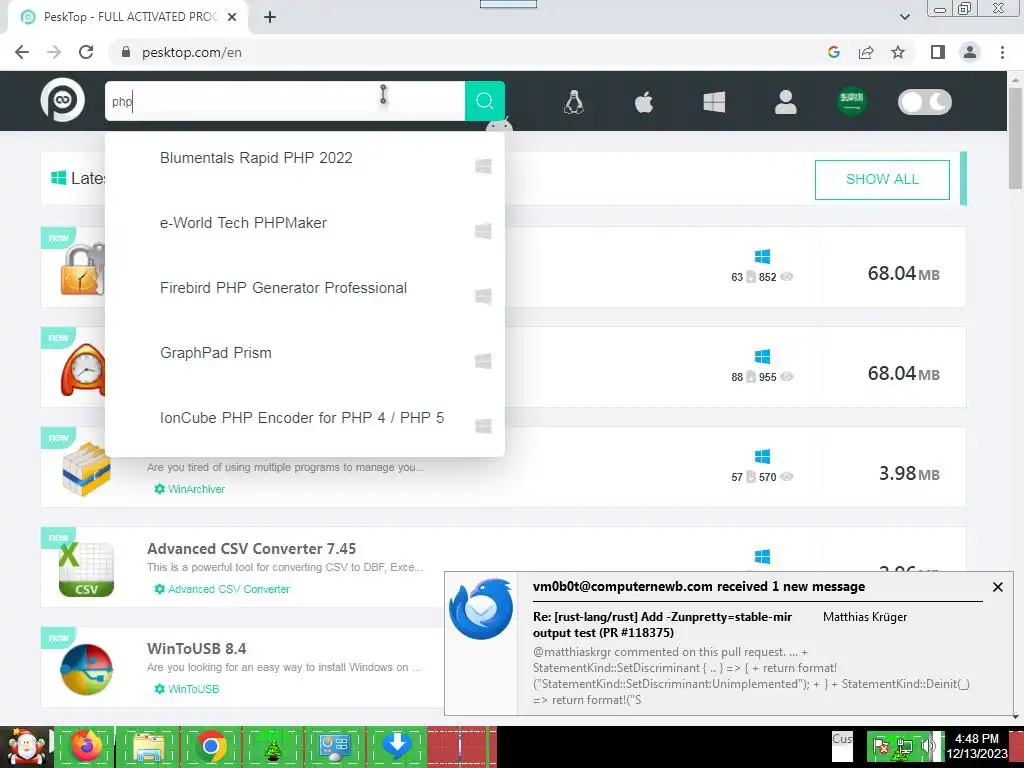
Task: Open the Chrome three-dot menu
Action: tap(1002, 52)
